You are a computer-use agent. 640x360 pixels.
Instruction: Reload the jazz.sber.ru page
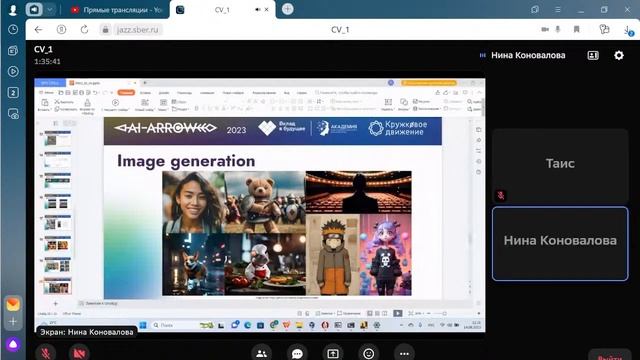[x=84, y=29]
